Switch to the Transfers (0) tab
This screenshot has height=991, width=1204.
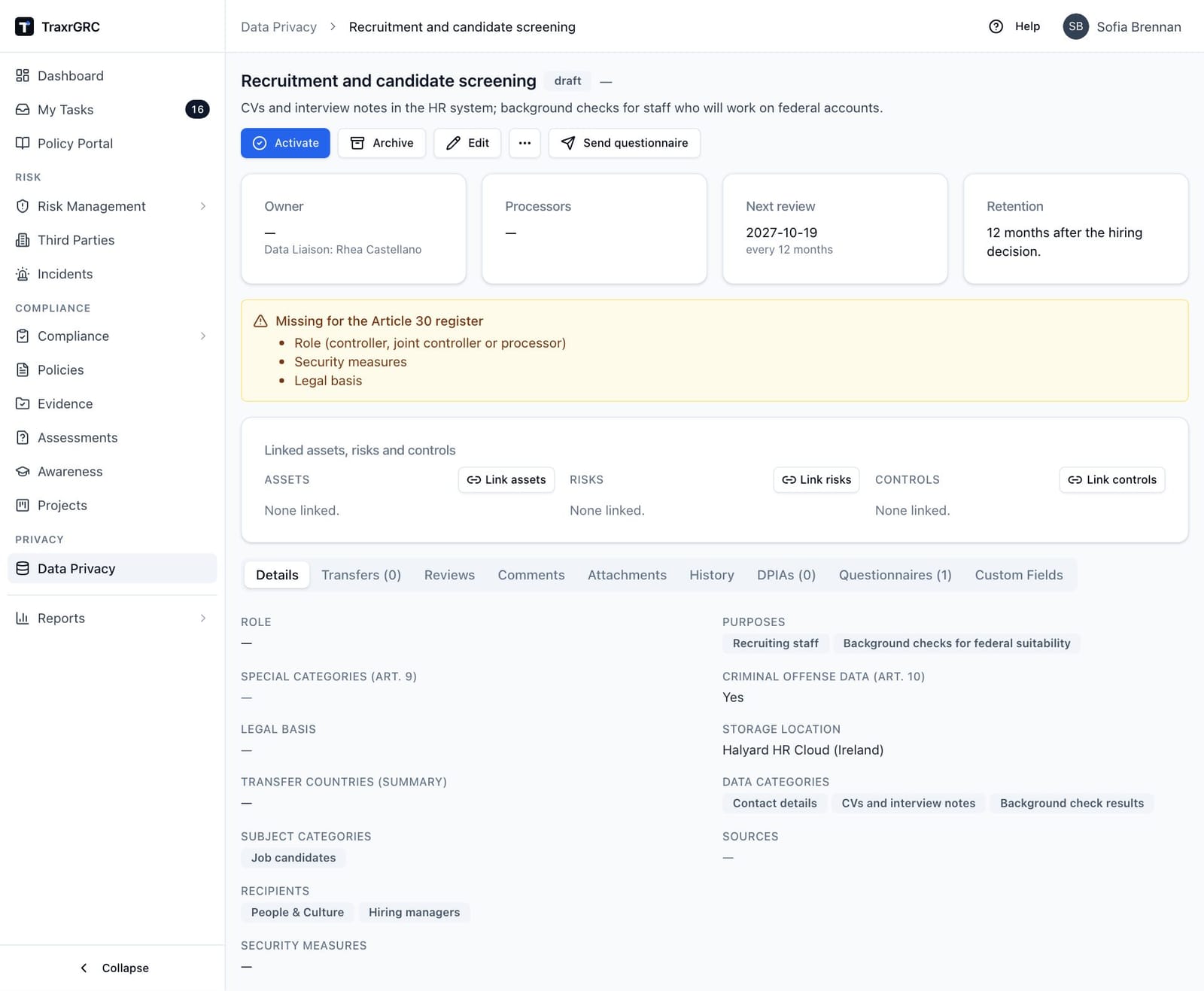click(x=361, y=575)
